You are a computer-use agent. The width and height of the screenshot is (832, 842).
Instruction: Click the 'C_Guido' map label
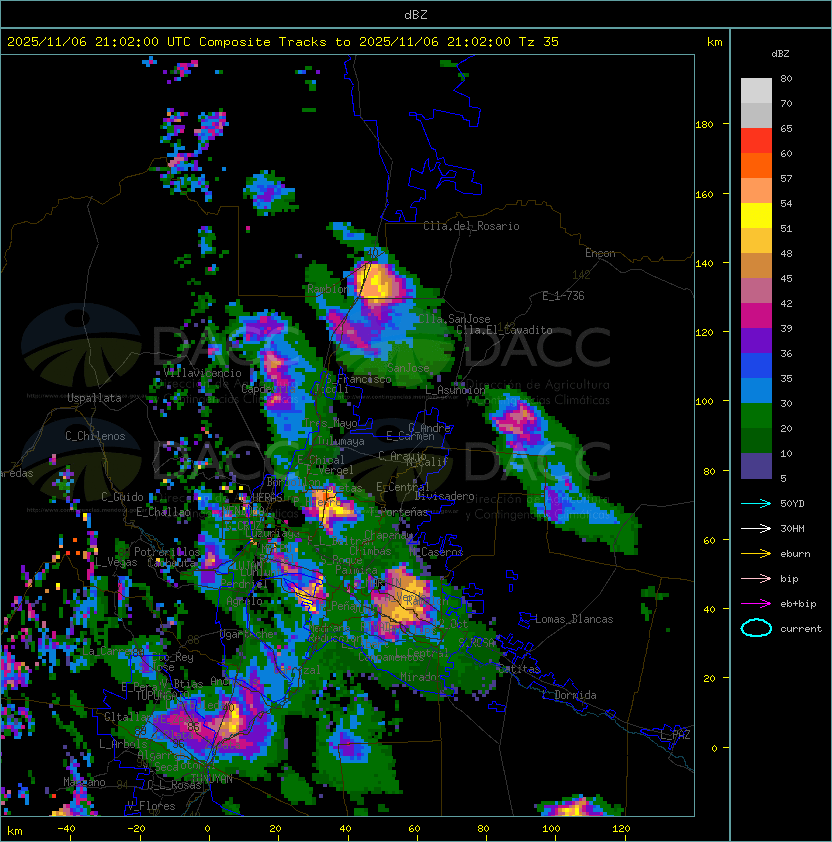(x=122, y=497)
